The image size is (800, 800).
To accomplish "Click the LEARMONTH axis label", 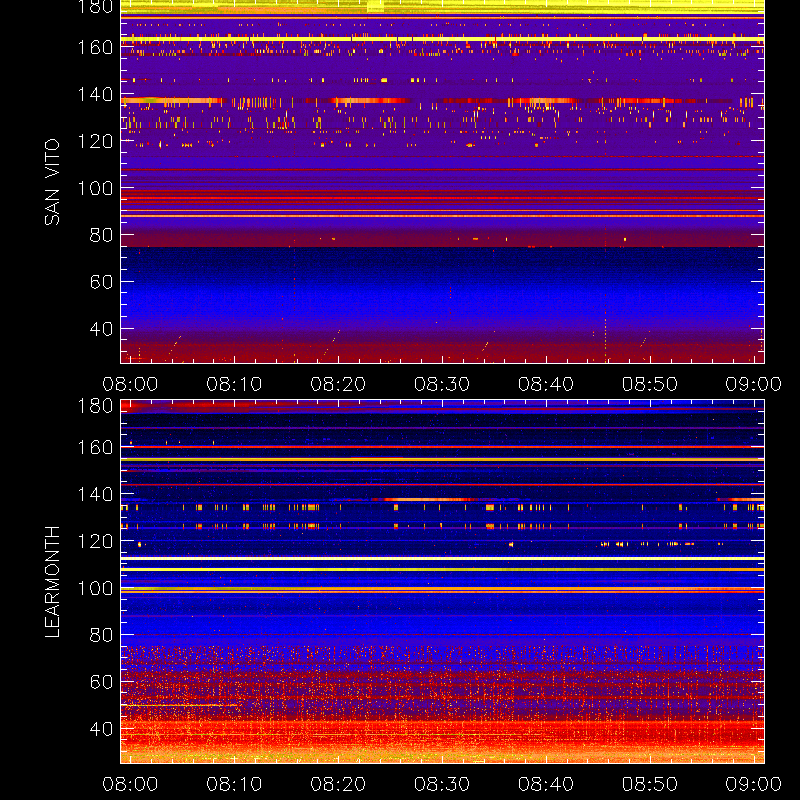I will (52, 582).
